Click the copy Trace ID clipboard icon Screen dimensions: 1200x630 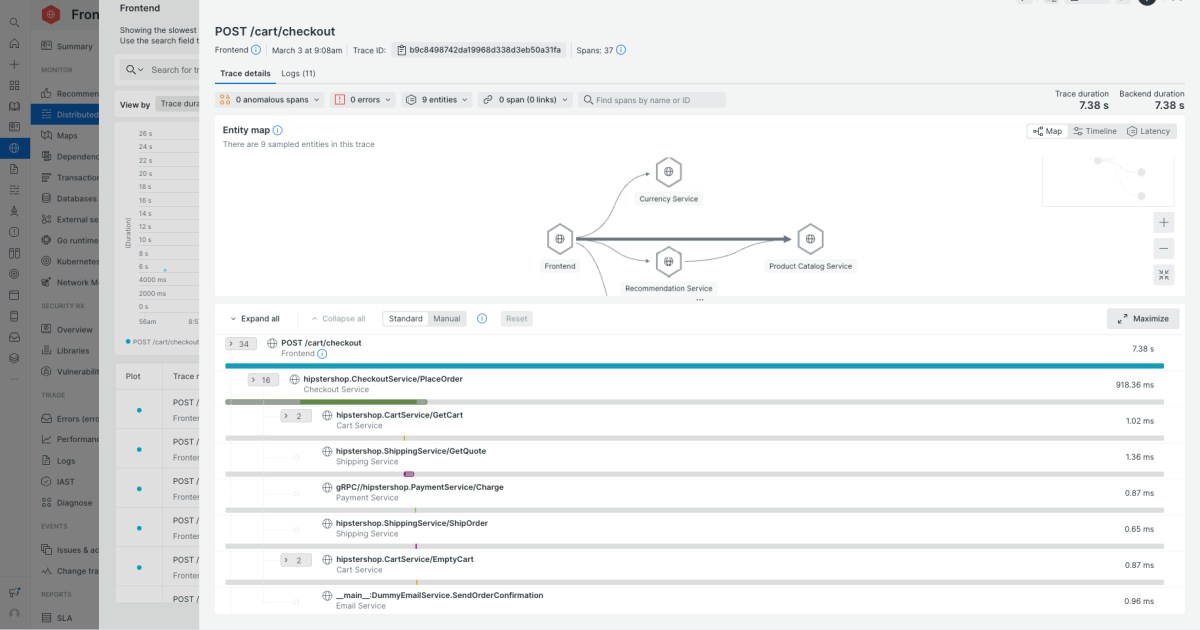point(401,50)
